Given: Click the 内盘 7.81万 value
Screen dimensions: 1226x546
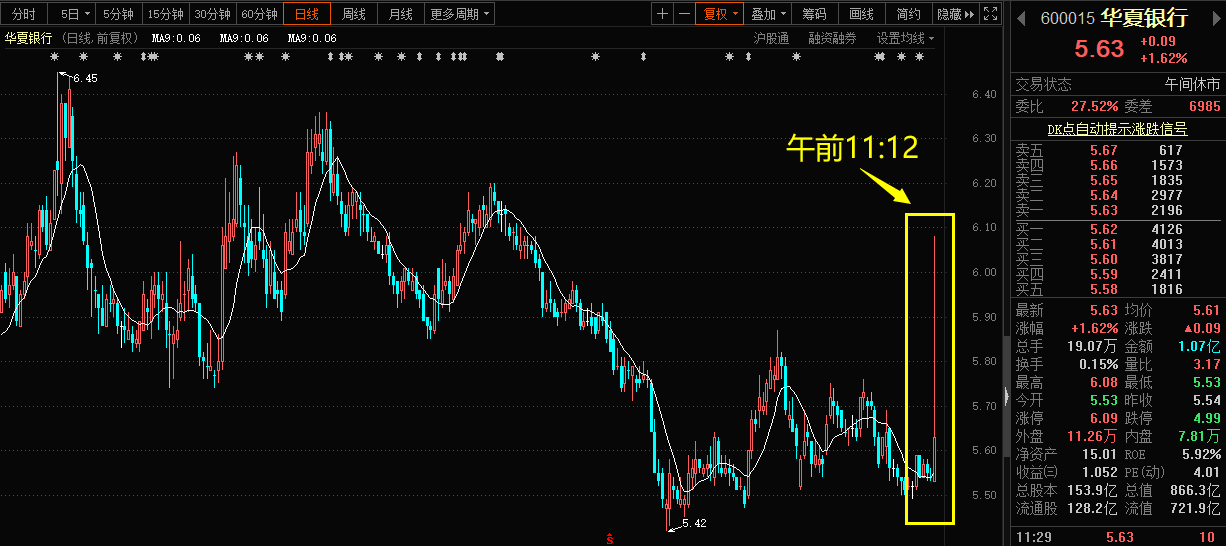Looking at the screenshot, I should pos(1198,436).
